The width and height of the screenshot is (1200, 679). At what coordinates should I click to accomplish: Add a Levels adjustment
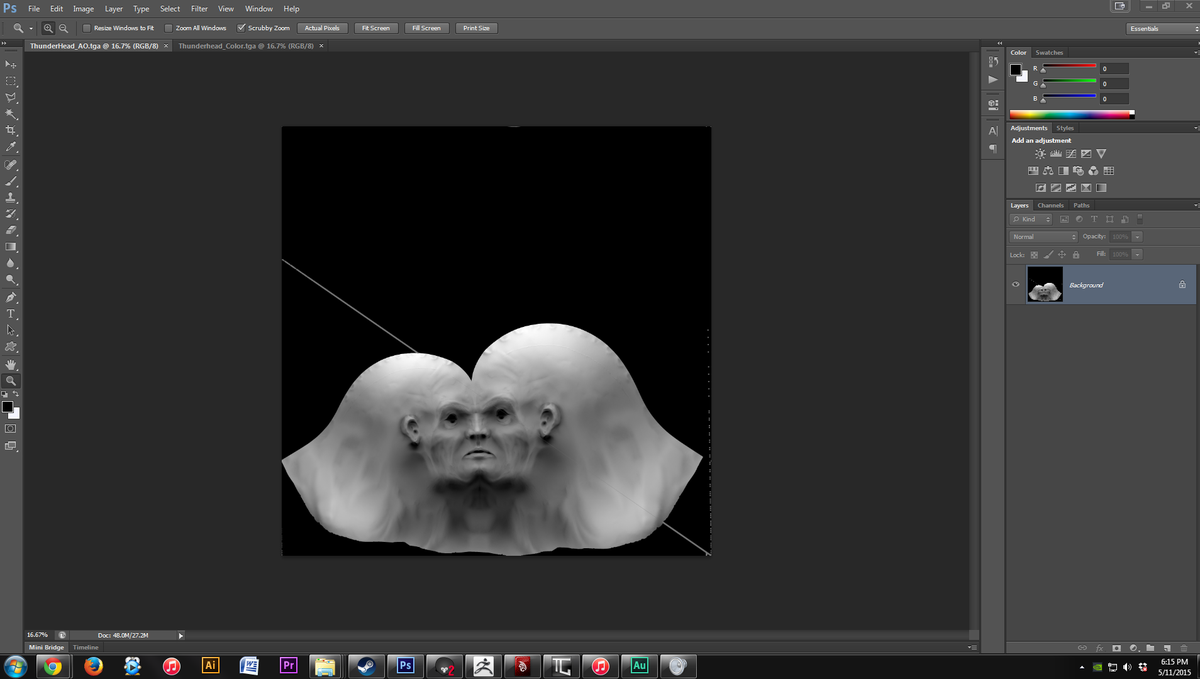[x=1055, y=154]
